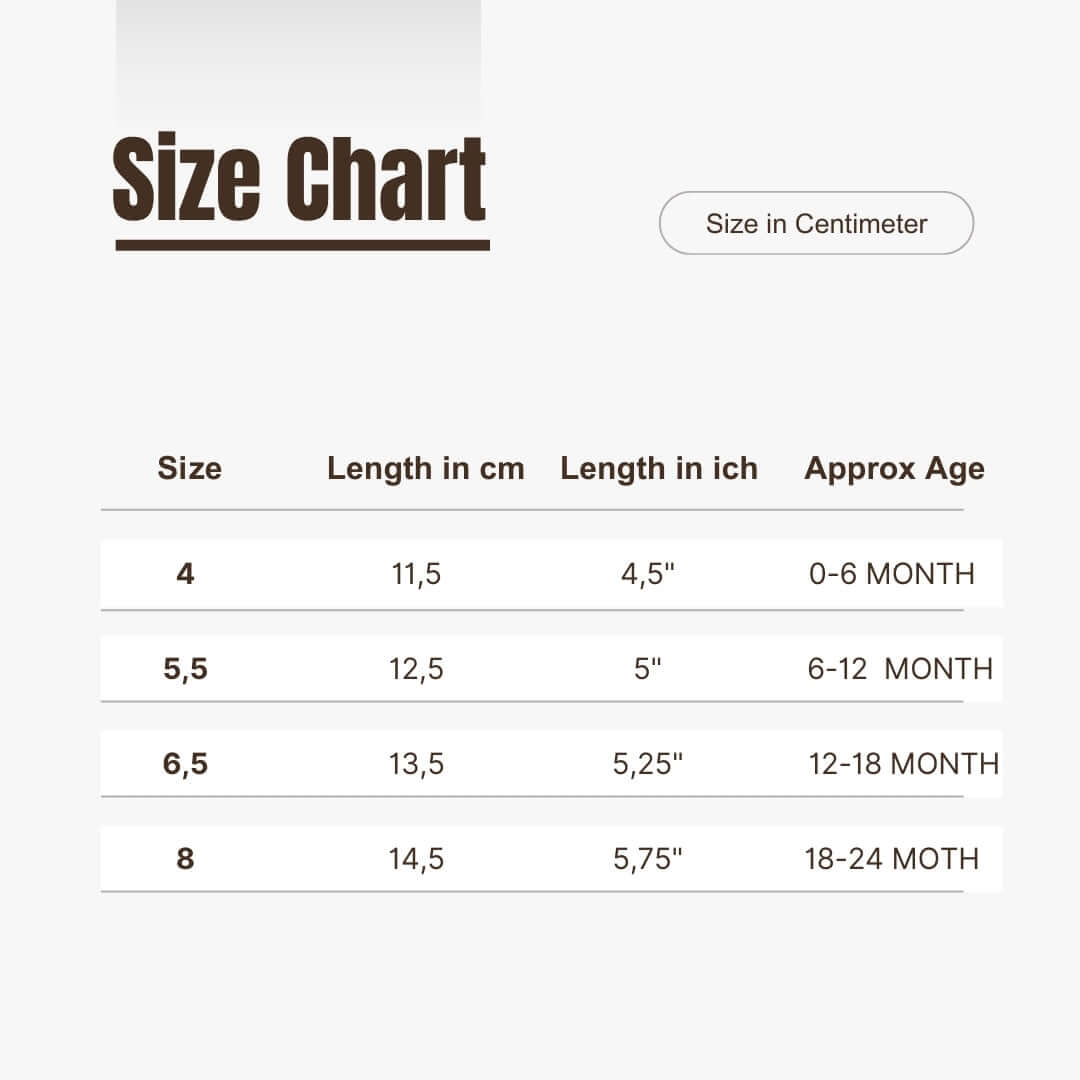Select the 4,5" inch length value
This screenshot has width=1080, height=1080.
(648, 574)
